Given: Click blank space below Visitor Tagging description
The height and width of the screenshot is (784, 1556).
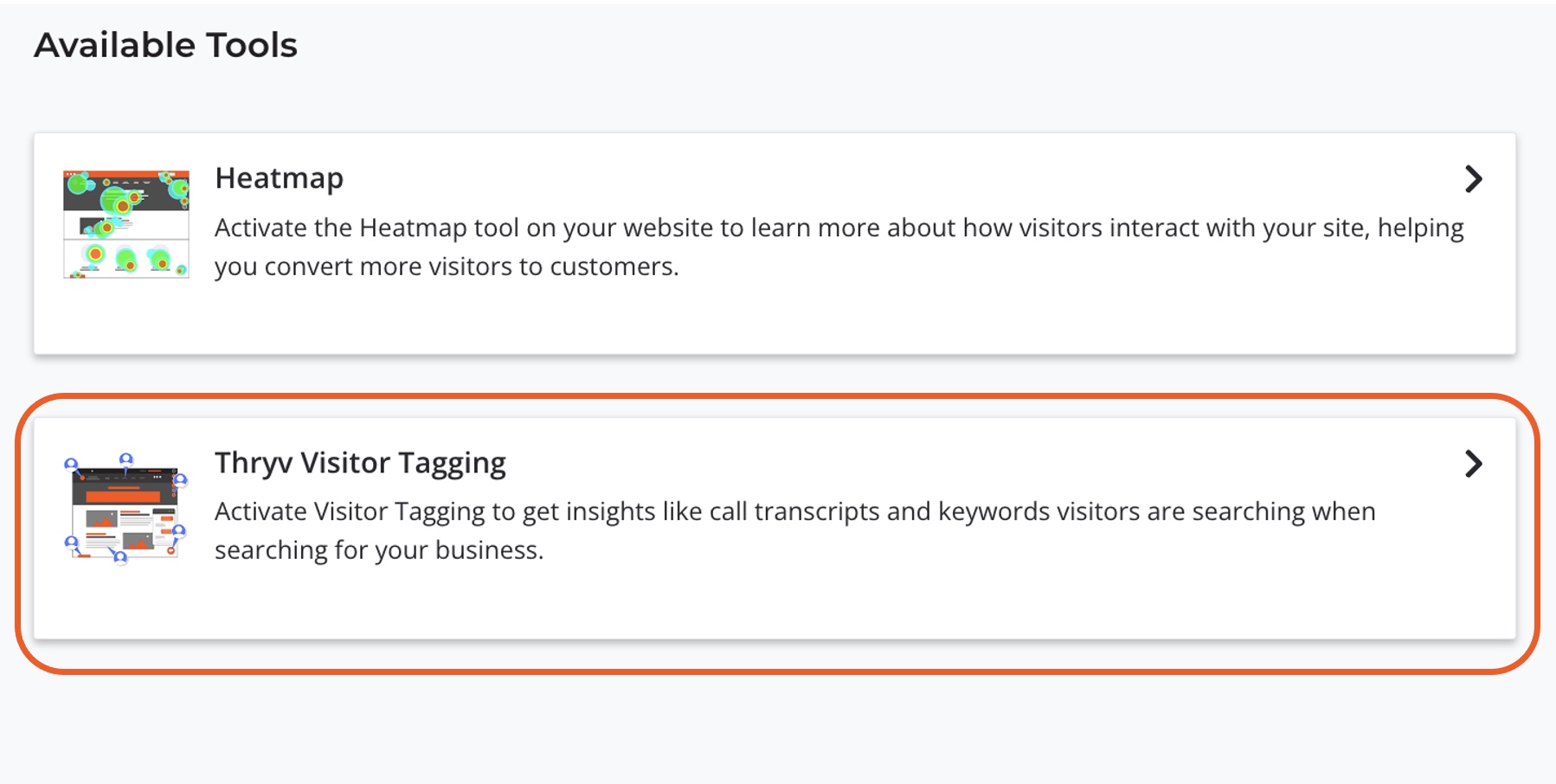Looking at the screenshot, I should point(775,603).
